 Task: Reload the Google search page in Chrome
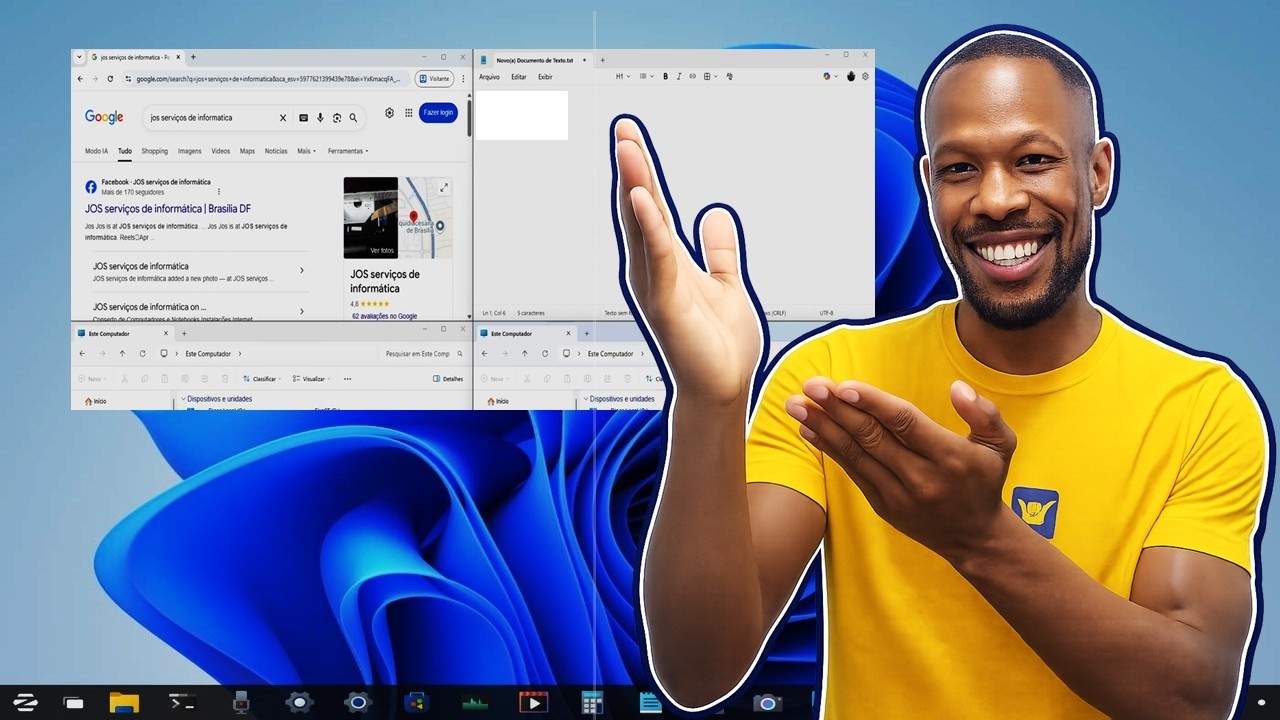click(x=110, y=78)
